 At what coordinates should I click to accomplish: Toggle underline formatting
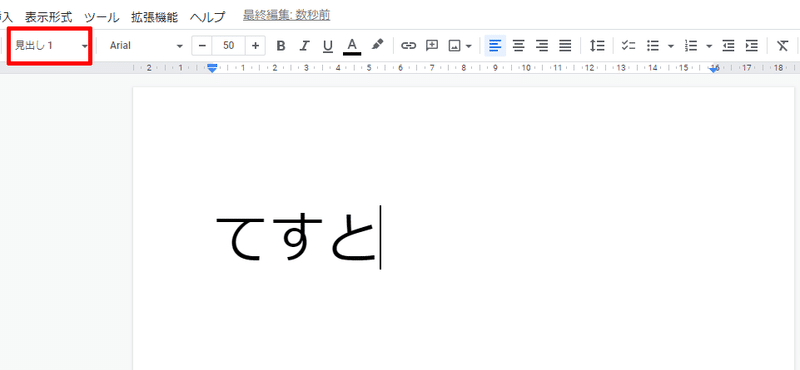pos(328,46)
